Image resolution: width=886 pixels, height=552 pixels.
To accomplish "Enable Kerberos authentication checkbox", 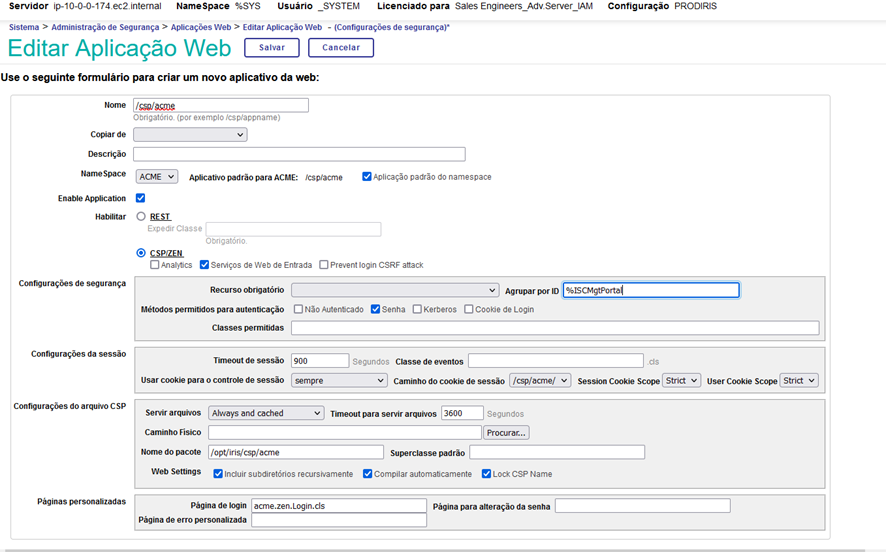I will click(x=417, y=310).
